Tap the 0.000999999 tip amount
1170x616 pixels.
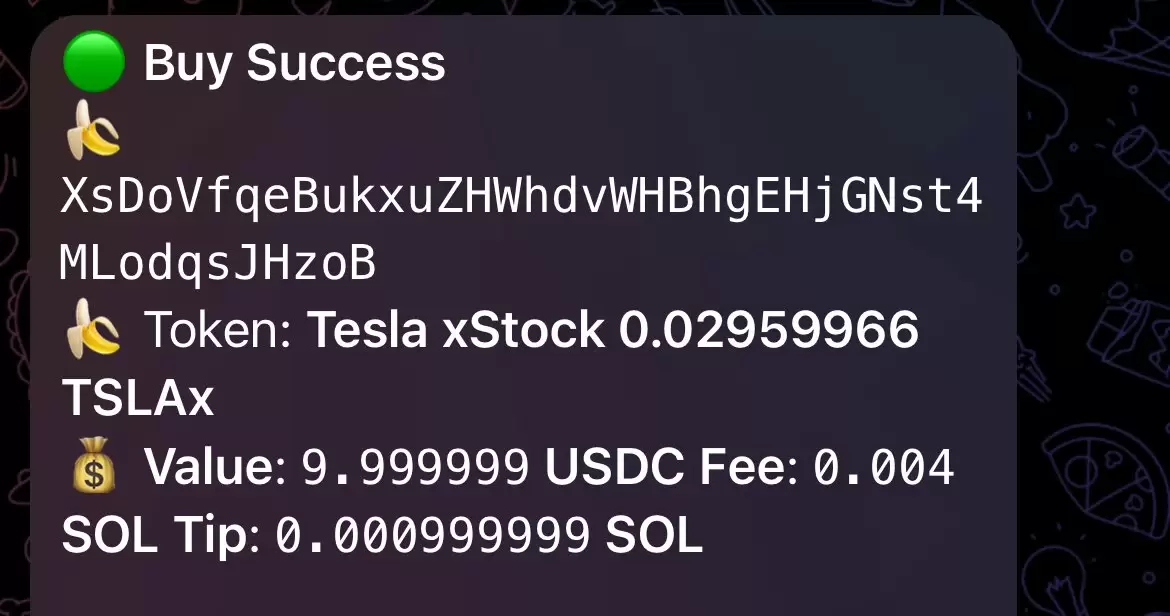tap(433, 535)
